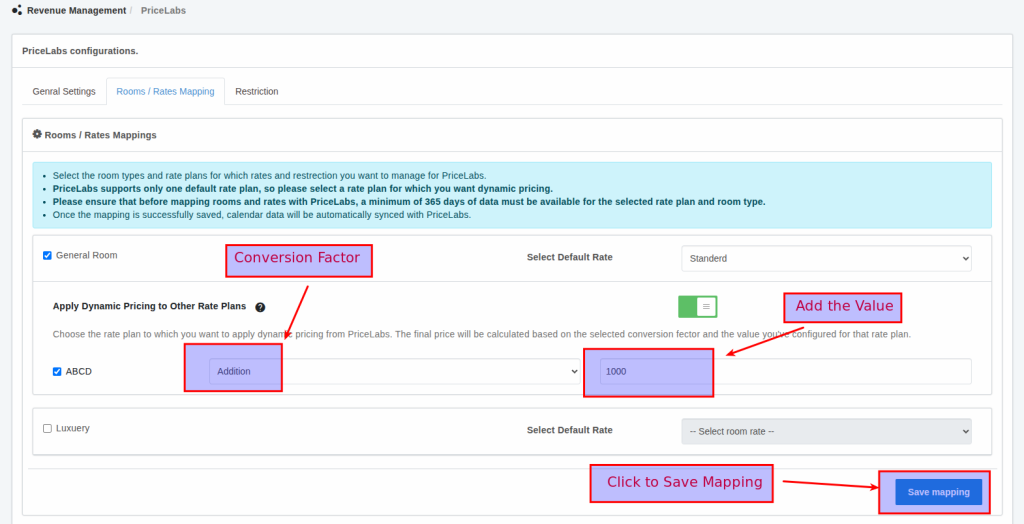Click gear icon beside Rooms / Rates Mappings
The height and width of the screenshot is (524, 1024).
37,134
